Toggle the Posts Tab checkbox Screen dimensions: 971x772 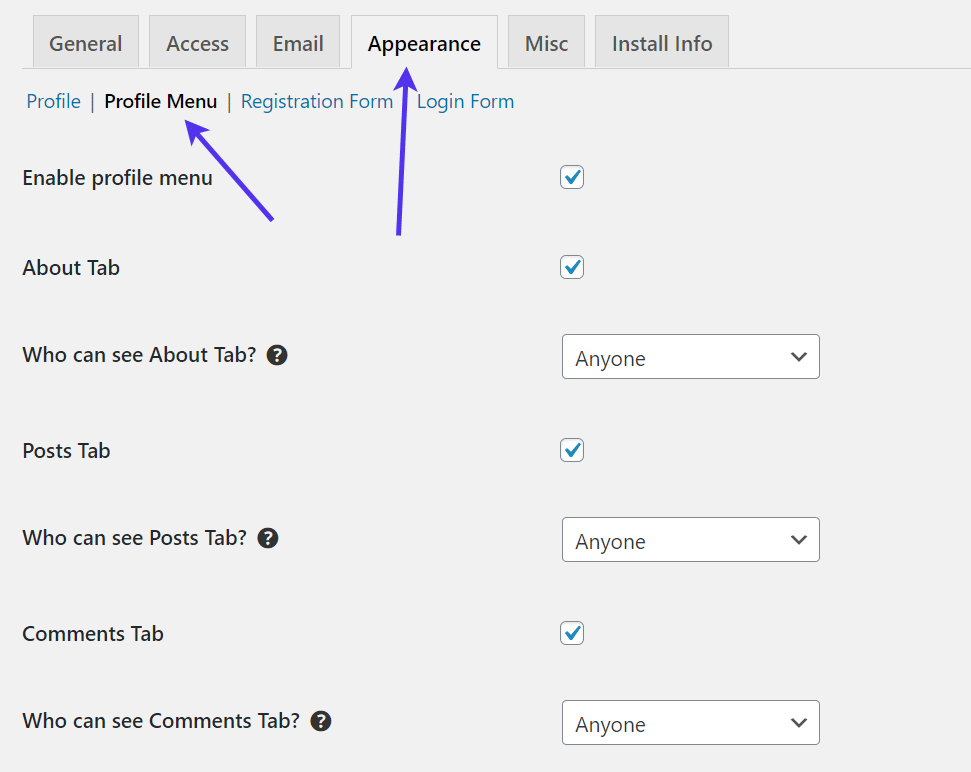571,450
